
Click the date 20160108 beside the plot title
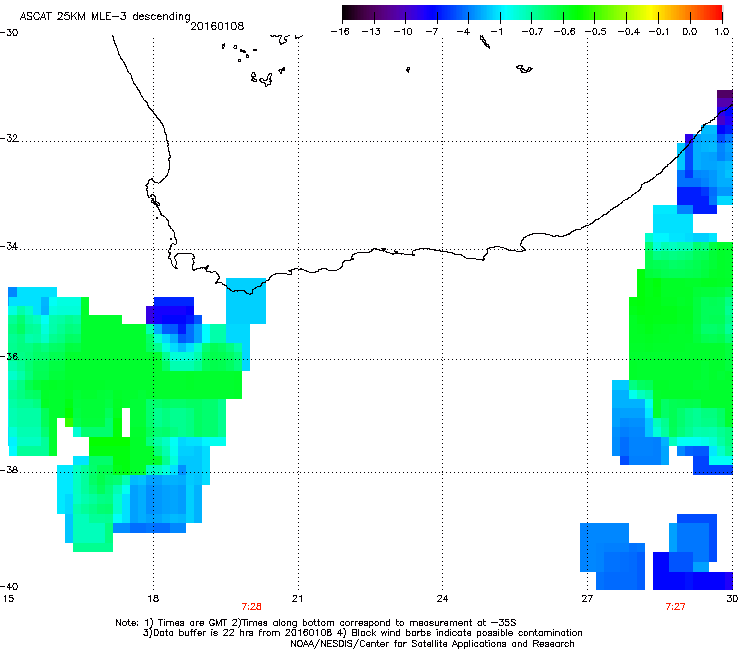[217, 26]
